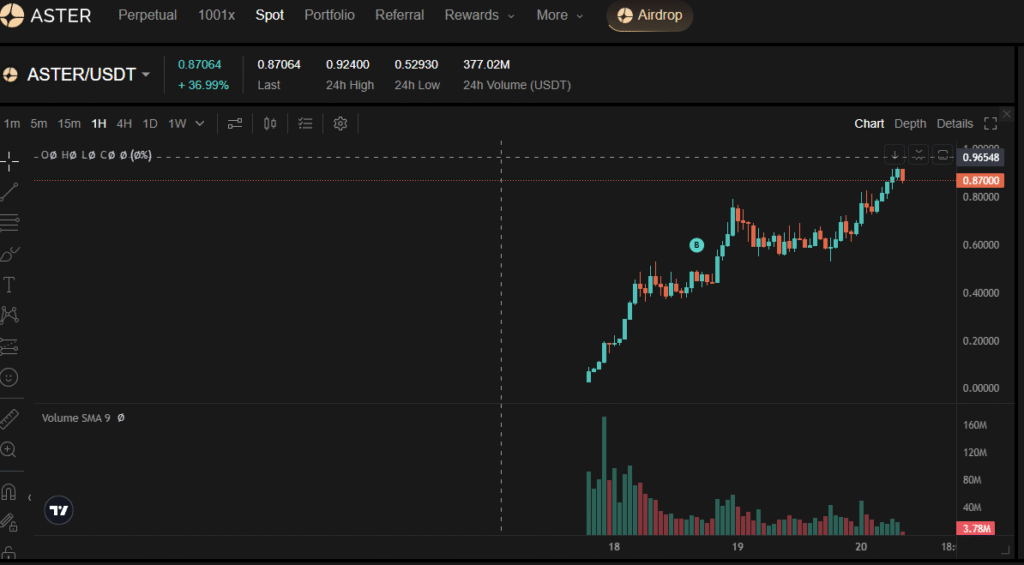Click the B buy marker on the chart
1024x565 pixels.
coord(697,246)
